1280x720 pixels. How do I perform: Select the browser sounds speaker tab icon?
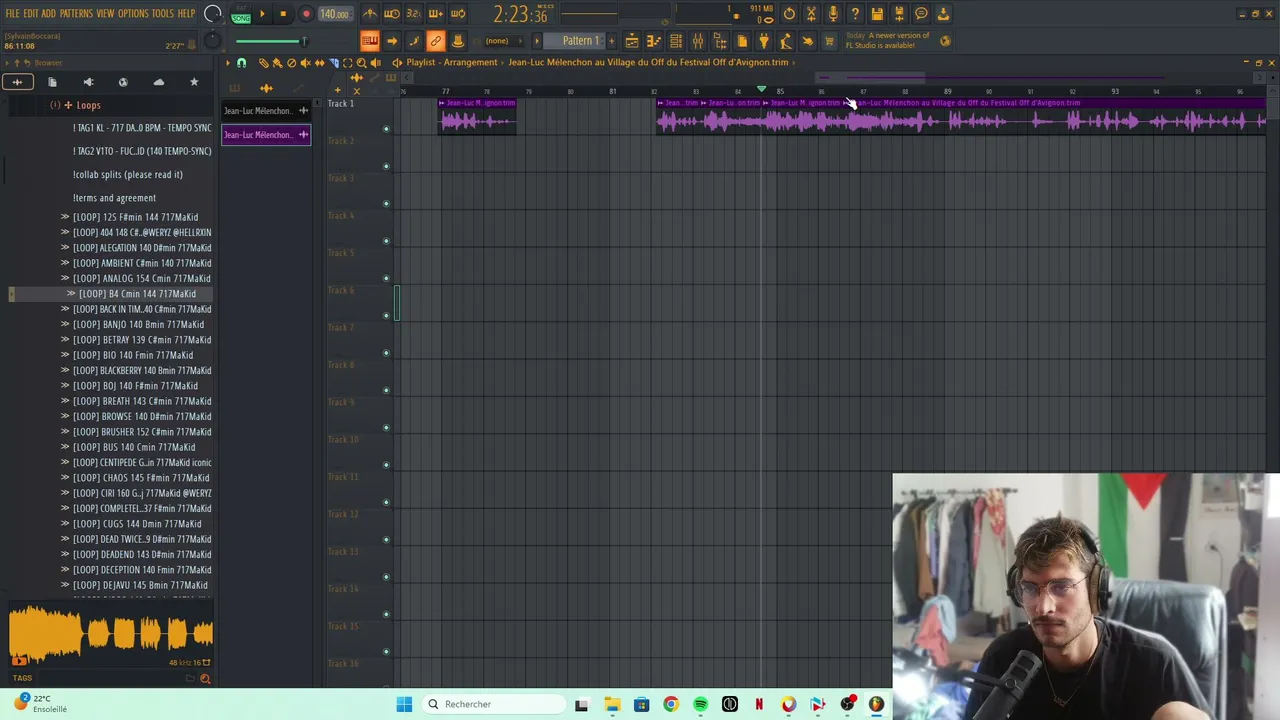(x=88, y=82)
